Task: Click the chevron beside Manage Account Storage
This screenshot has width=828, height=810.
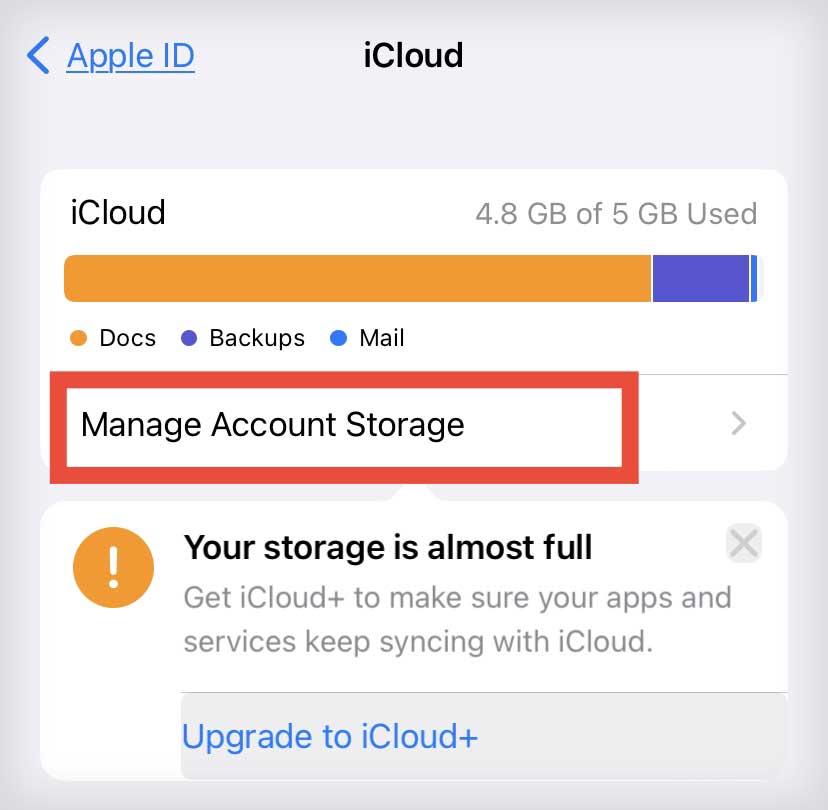Action: 739,424
